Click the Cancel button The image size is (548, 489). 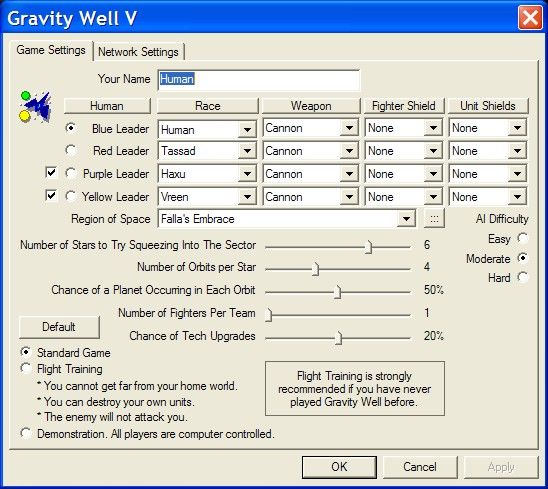(420, 467)
